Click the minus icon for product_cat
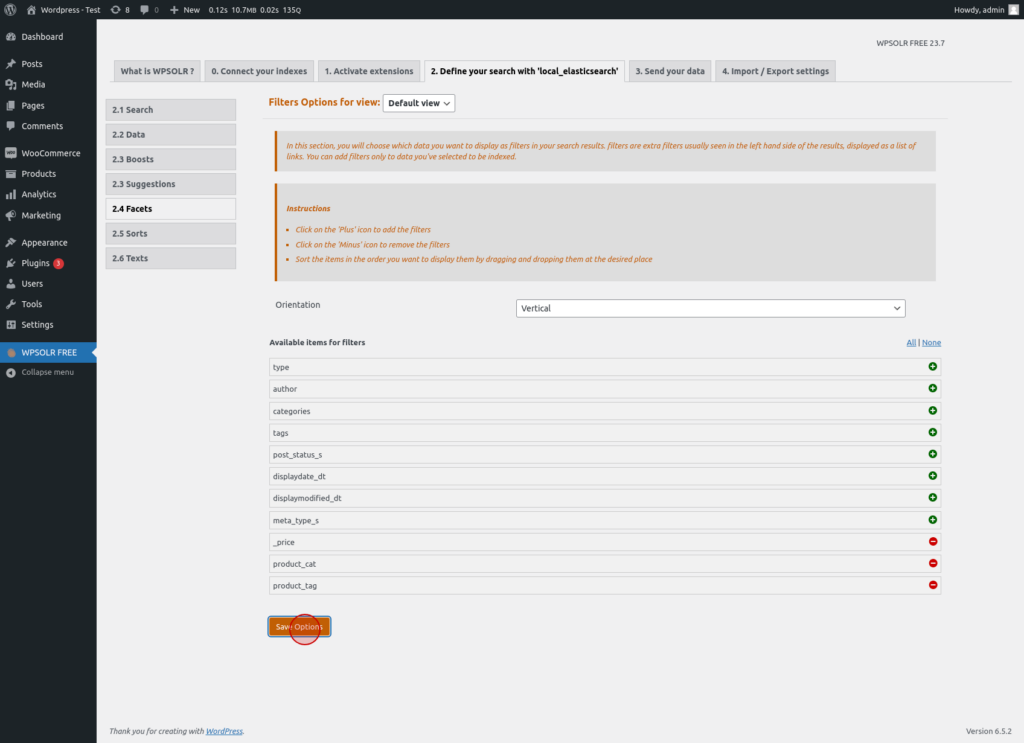1024x743 pixels. (933, 563)
